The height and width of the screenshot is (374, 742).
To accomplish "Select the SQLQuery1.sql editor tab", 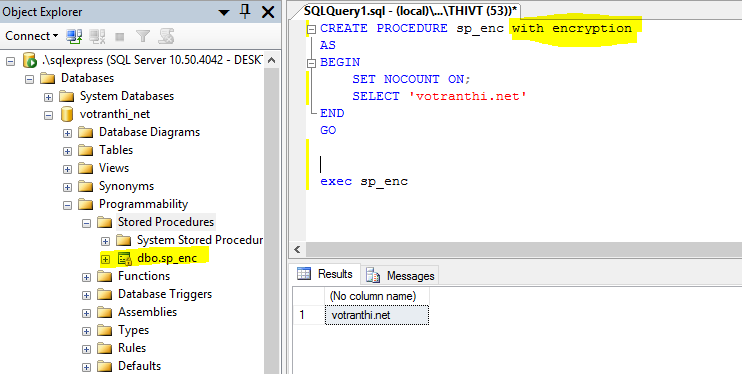I will [x=410, y=11].
